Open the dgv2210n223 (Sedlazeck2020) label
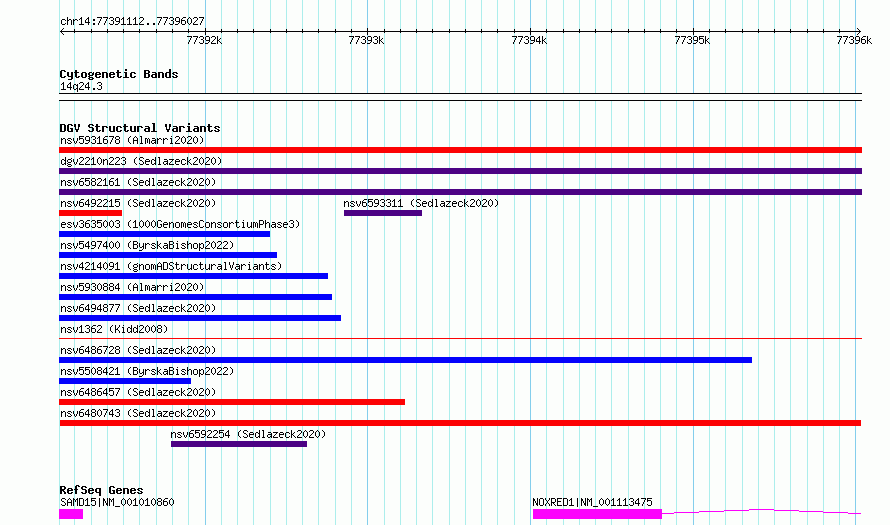Image resolution: width=890 pixels, height=525 pixels. point(141,161)
